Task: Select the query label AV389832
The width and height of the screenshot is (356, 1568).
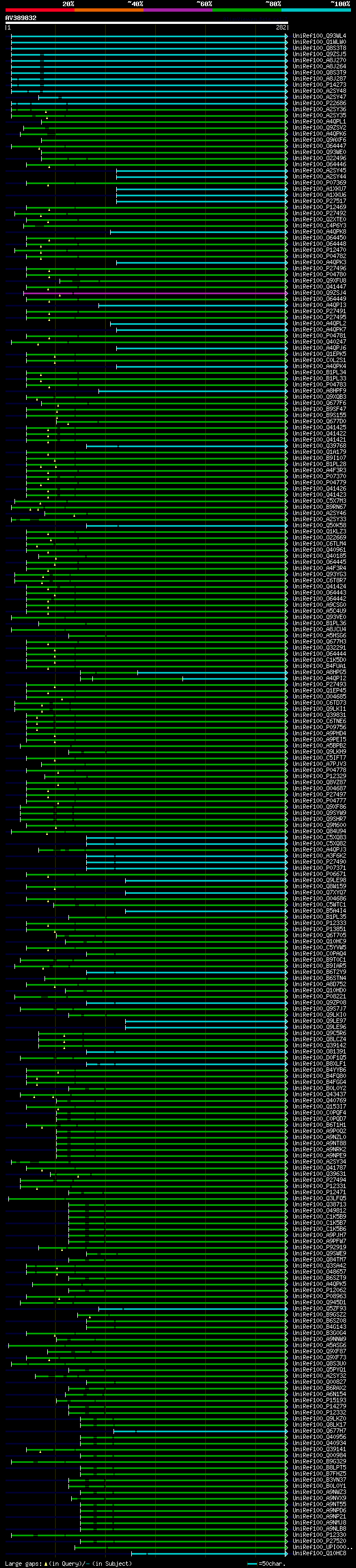Action: [x=21, y=18]
